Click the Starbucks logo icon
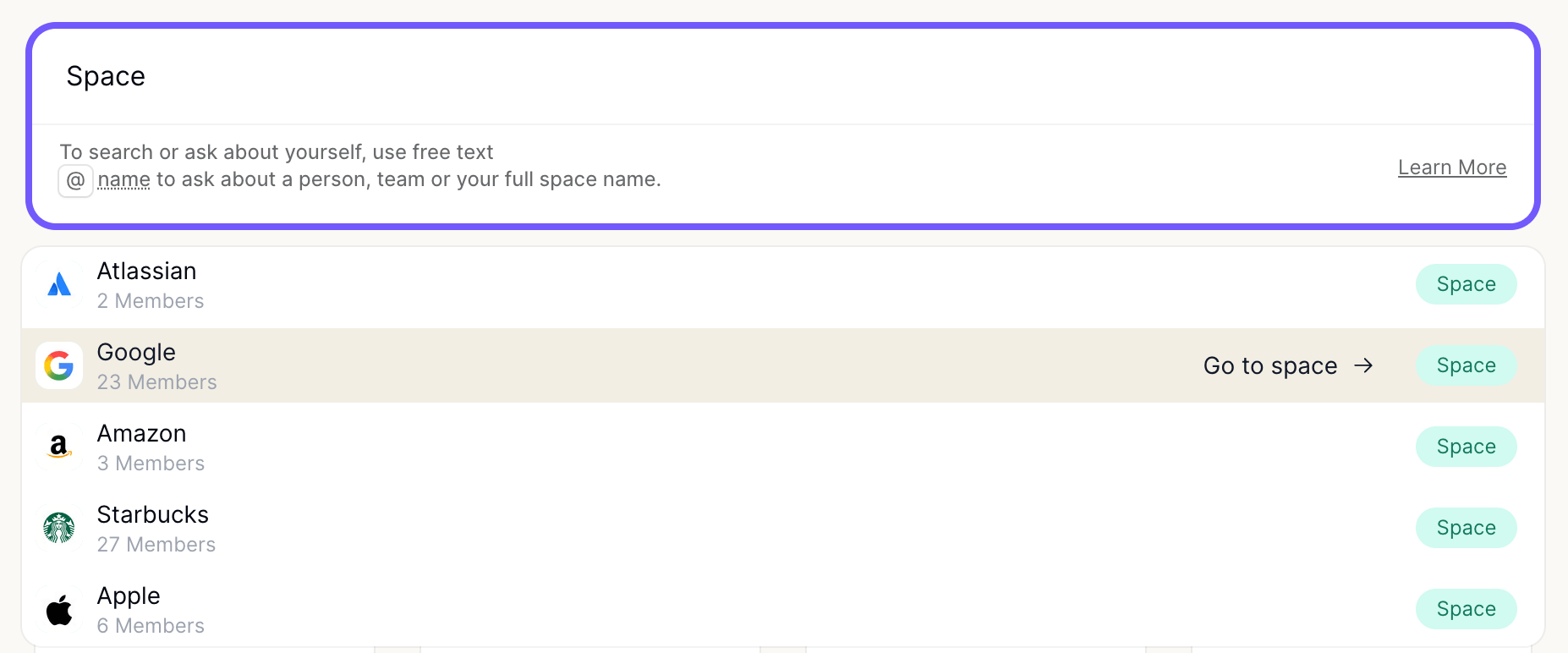Image resolution: width=1568 pixels, height=653 pixels. coord(59,528)
